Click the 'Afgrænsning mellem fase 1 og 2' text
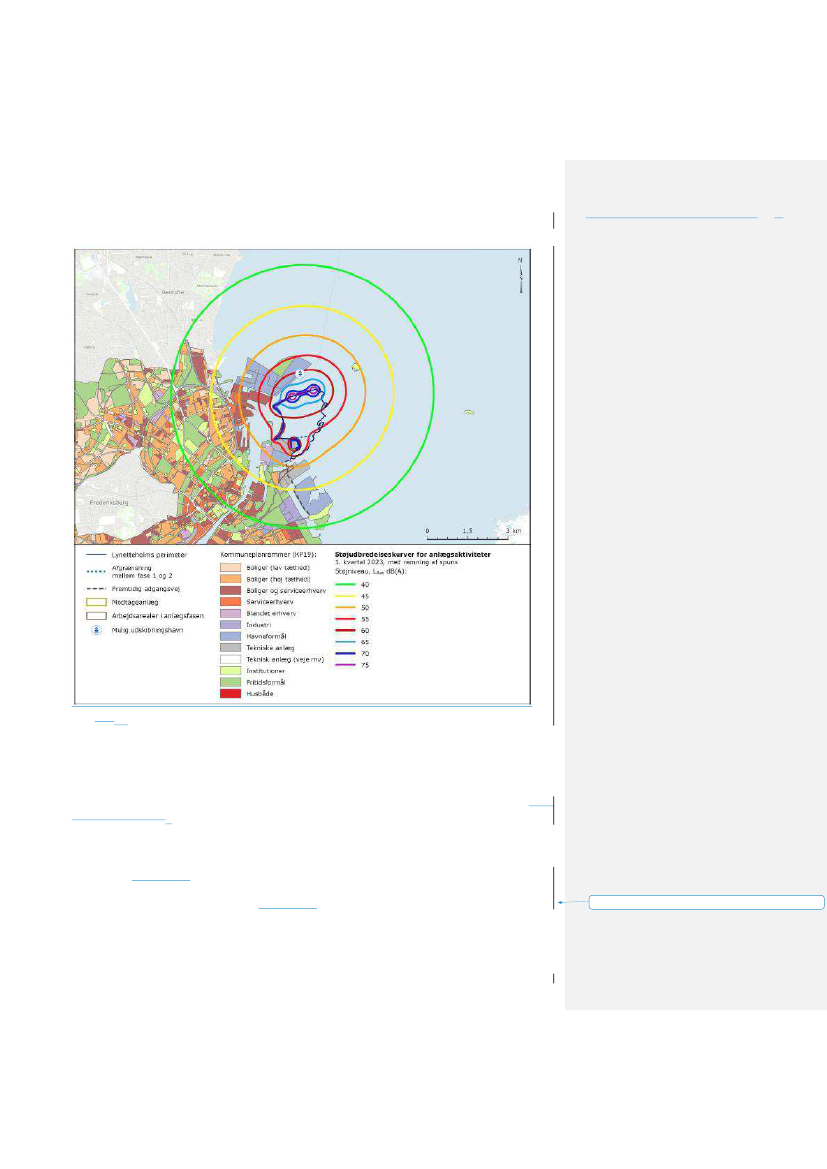The width and height of the screenshot is (827, 1169). pyautogui.click(x=142, y=573)
